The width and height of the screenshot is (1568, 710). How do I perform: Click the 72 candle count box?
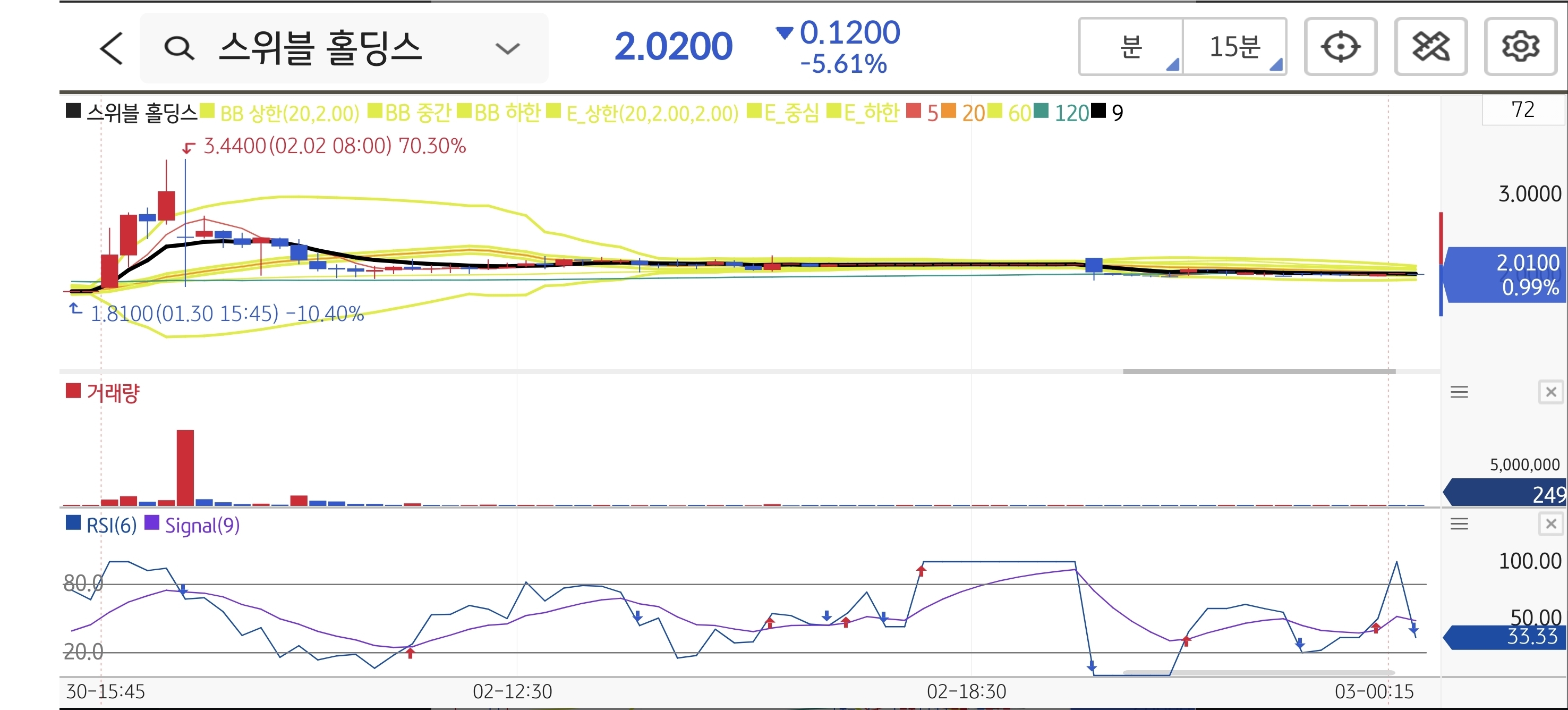[1522, 109]
